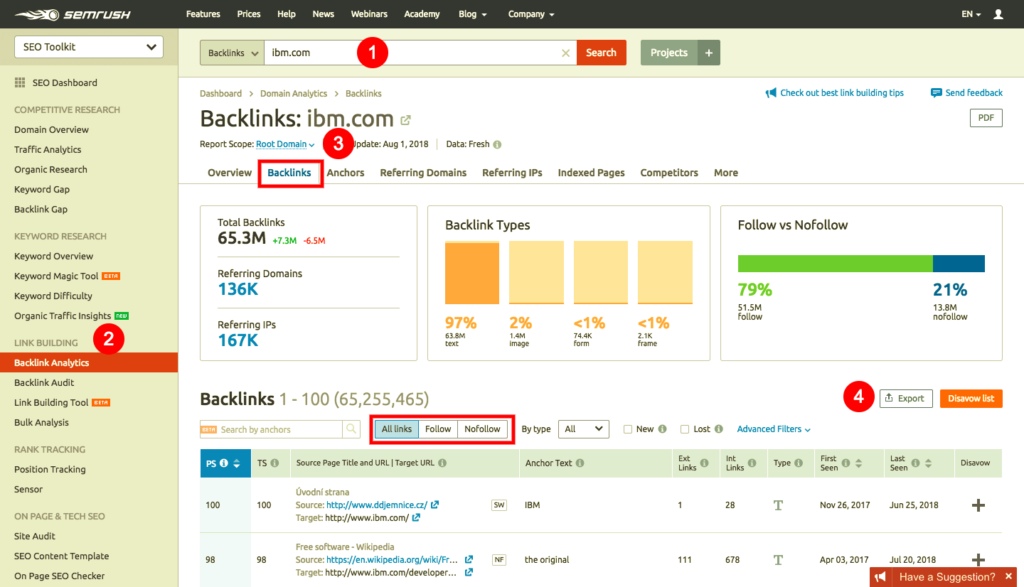This screenshot has width=1024, height=587.
Task: Click the disavow plus icon for ddjemnice.cz row
Action: (x=978, y=505)
